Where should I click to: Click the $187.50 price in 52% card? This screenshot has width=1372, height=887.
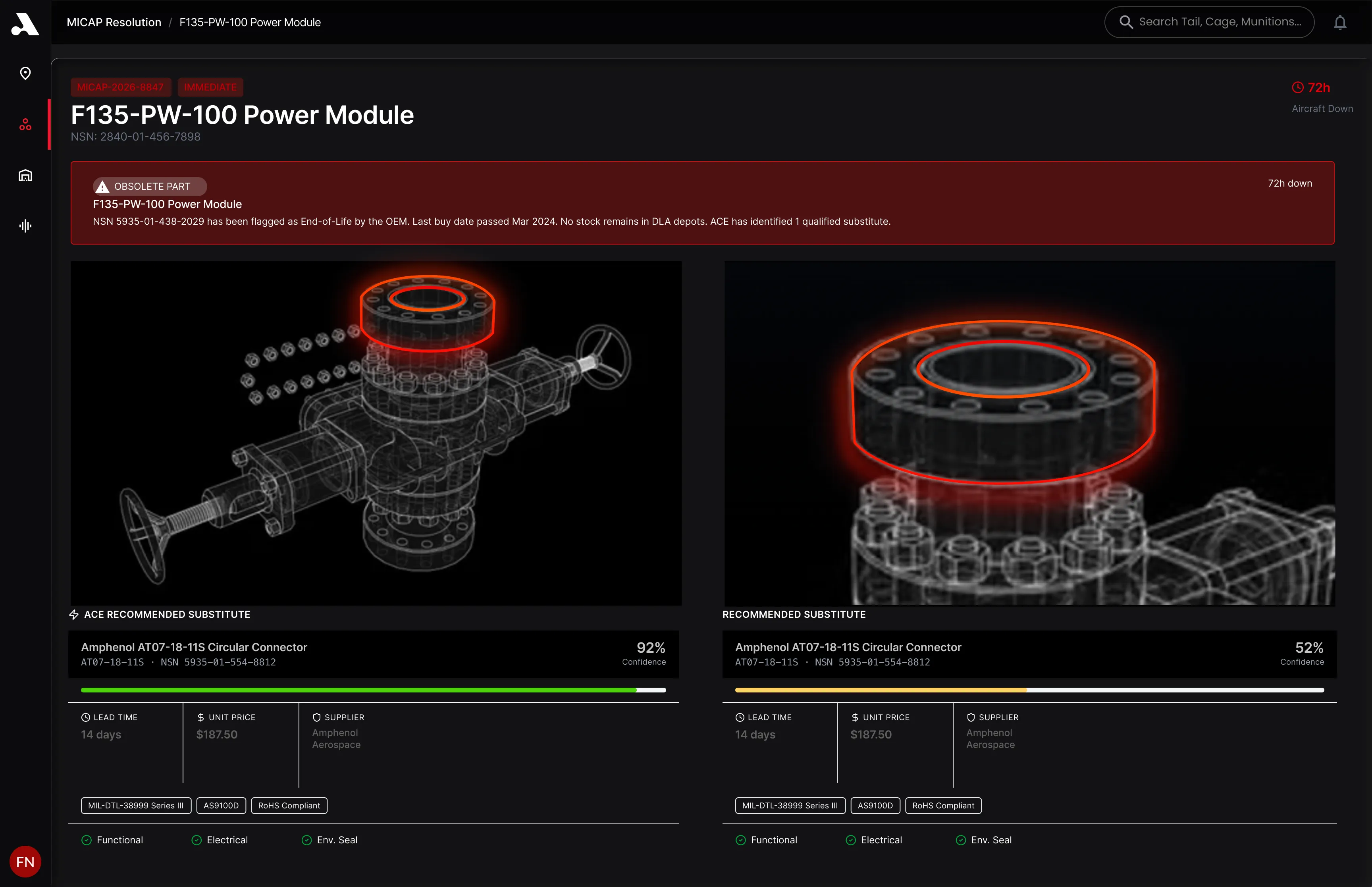(x=871, y=735)
